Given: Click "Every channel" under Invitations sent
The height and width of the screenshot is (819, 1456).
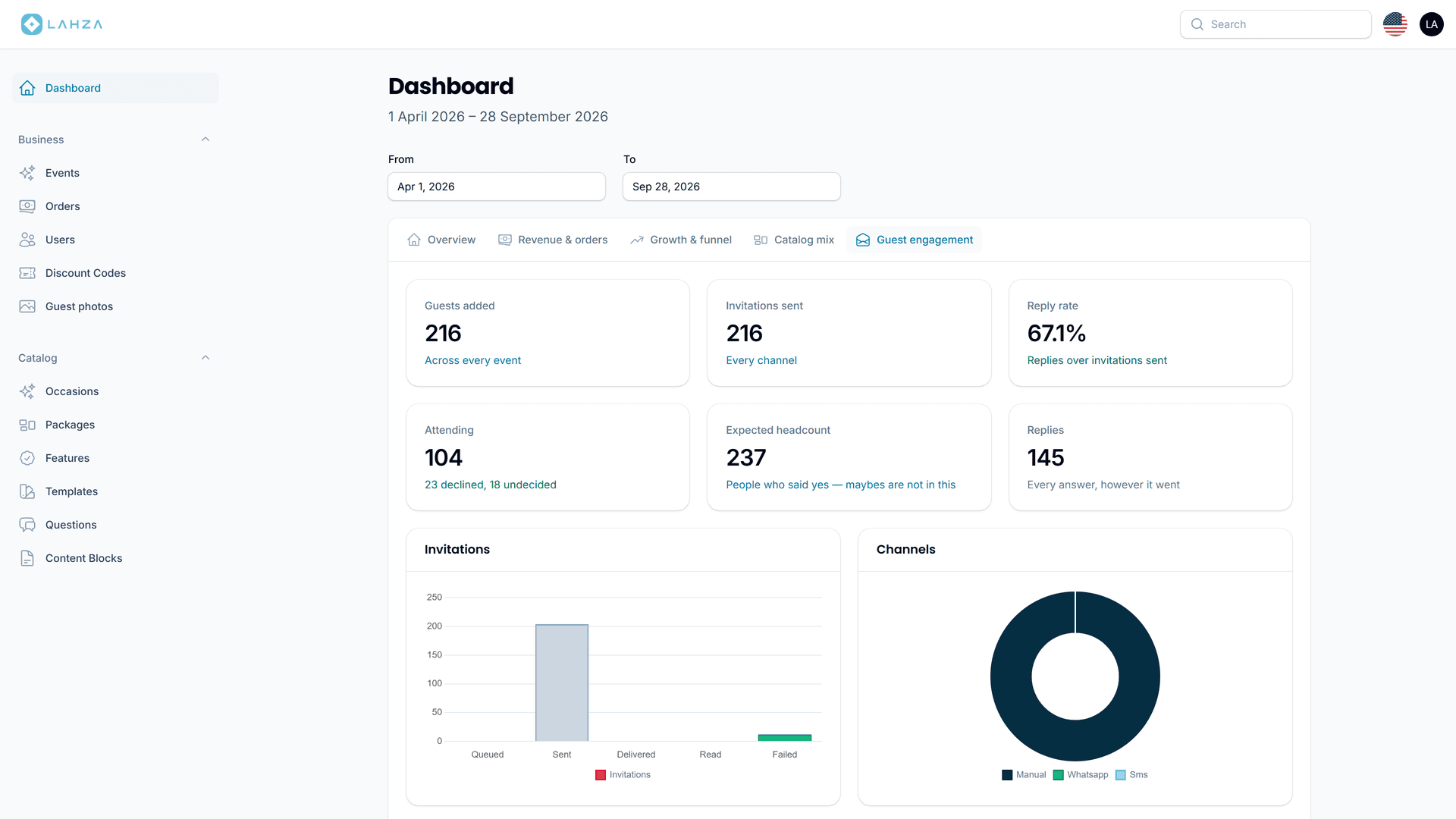Looking at the screenshot, I should pyautogui.click(x=761, y=360).
